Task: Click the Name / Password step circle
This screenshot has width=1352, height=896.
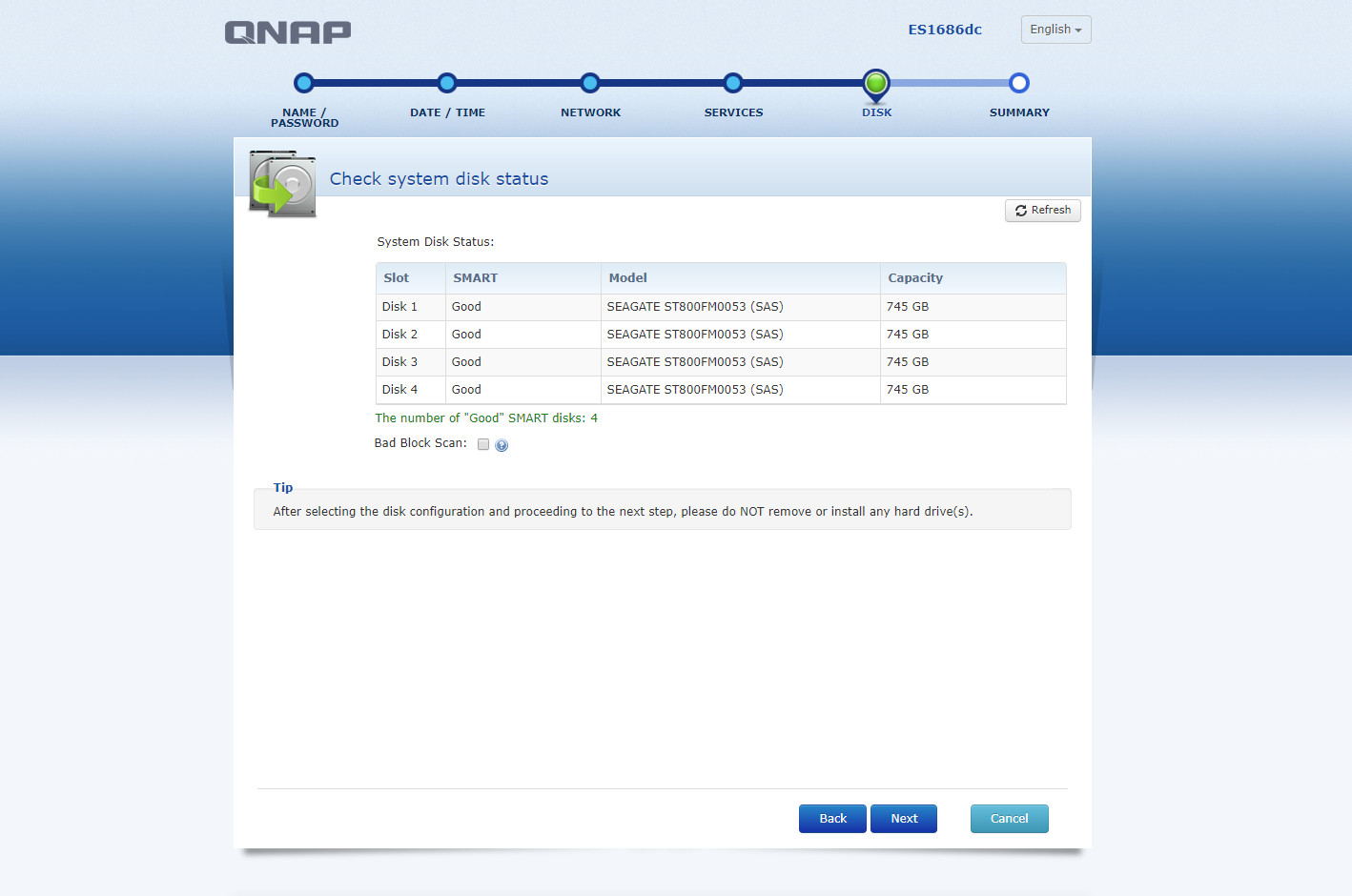Action: [304, 83]
